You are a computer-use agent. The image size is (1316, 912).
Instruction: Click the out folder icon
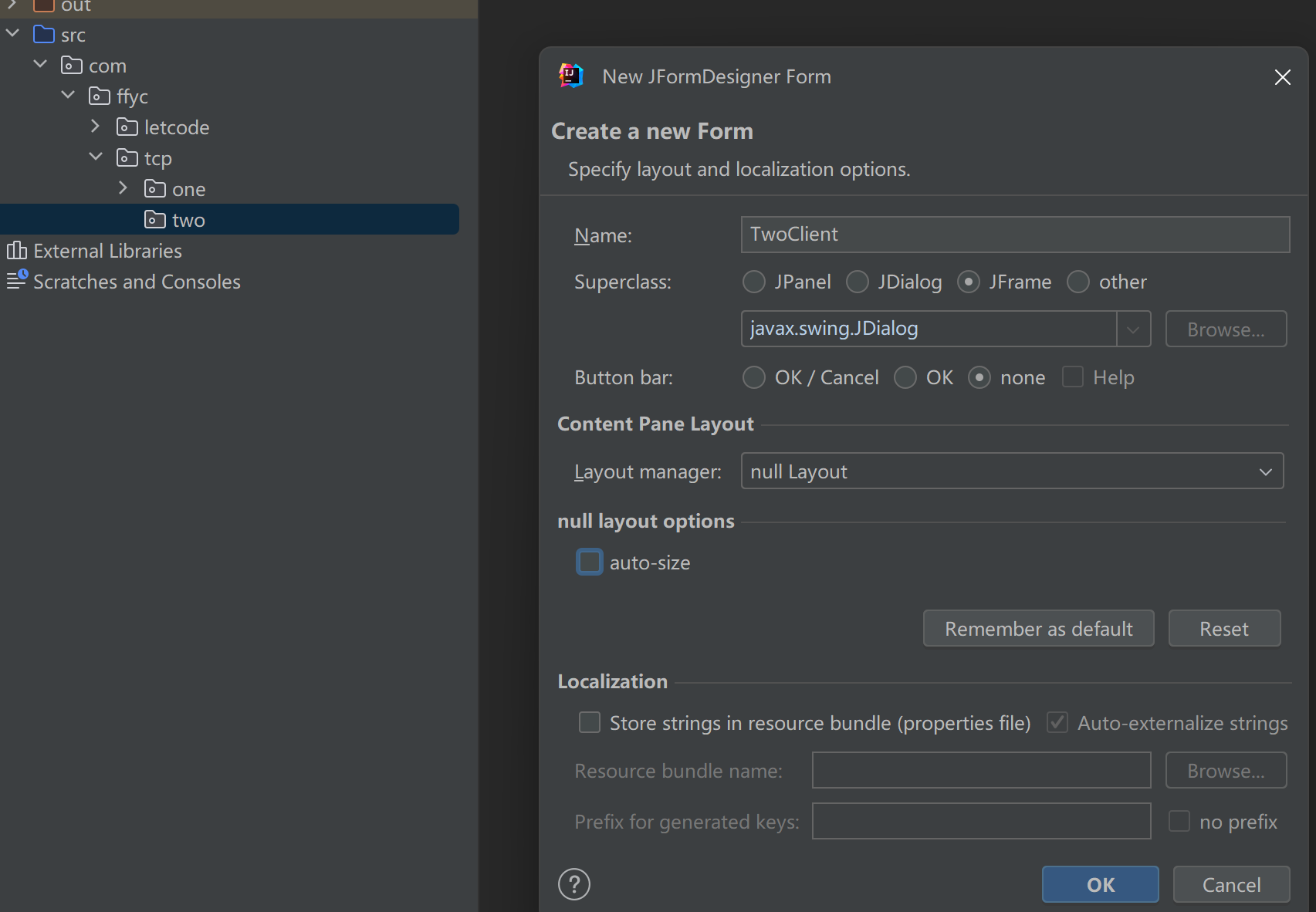pyautogui.click(x=44, y=6)
